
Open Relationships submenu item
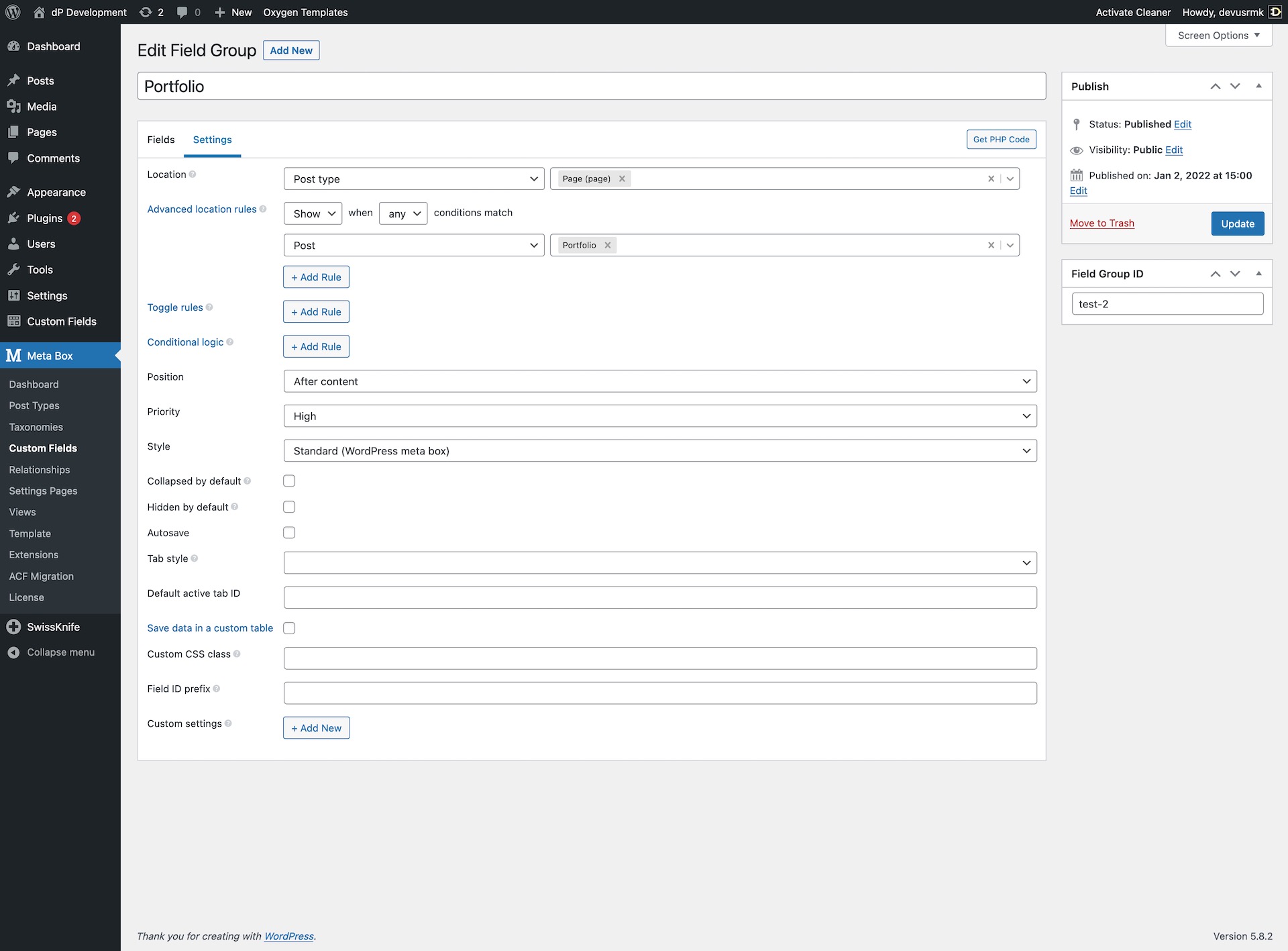pos(40,470)
